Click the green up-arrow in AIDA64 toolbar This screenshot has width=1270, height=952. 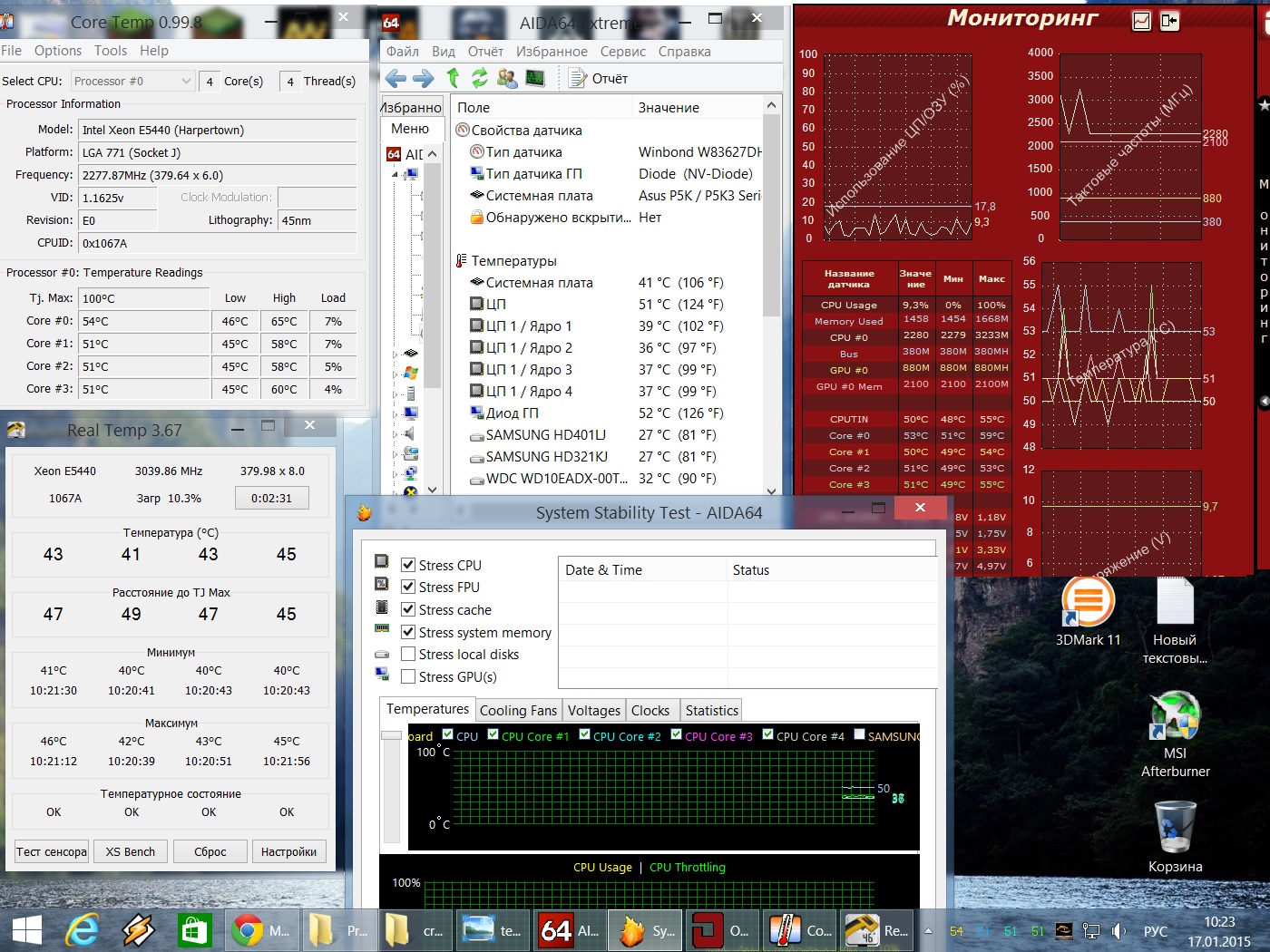(x=453, y=79)
